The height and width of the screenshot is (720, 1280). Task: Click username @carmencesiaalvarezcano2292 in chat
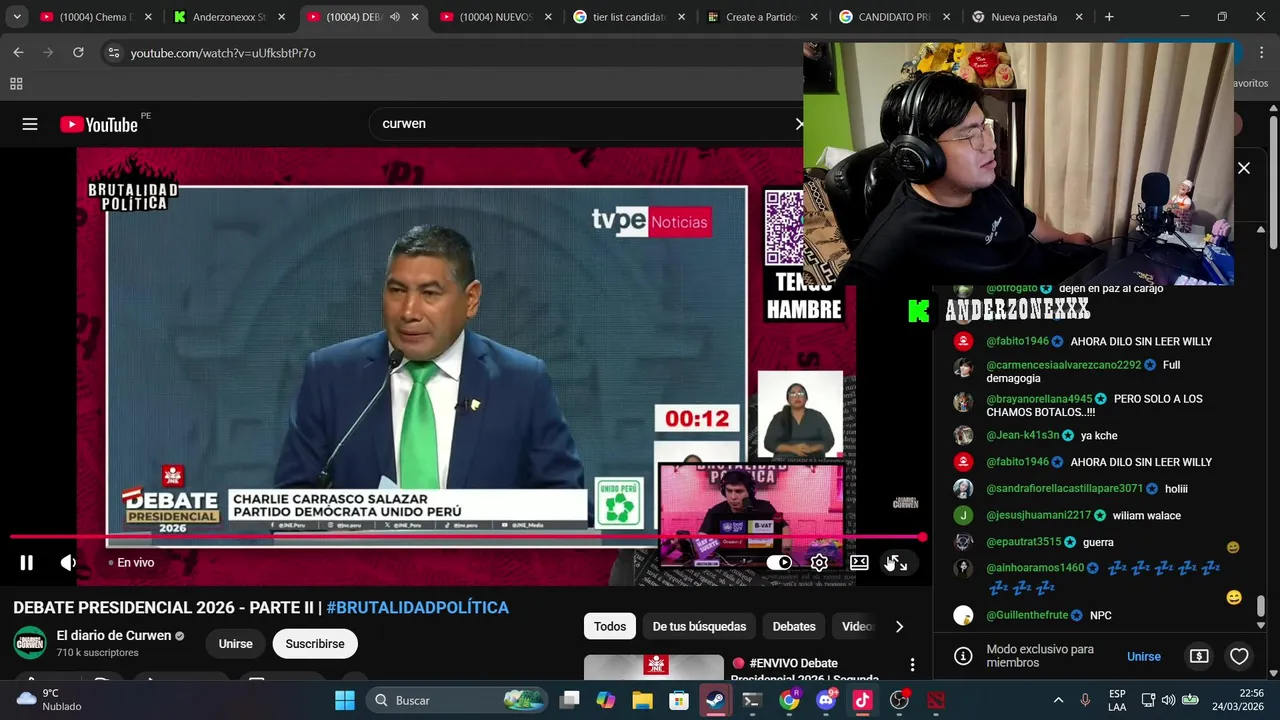pos(1063,365)
